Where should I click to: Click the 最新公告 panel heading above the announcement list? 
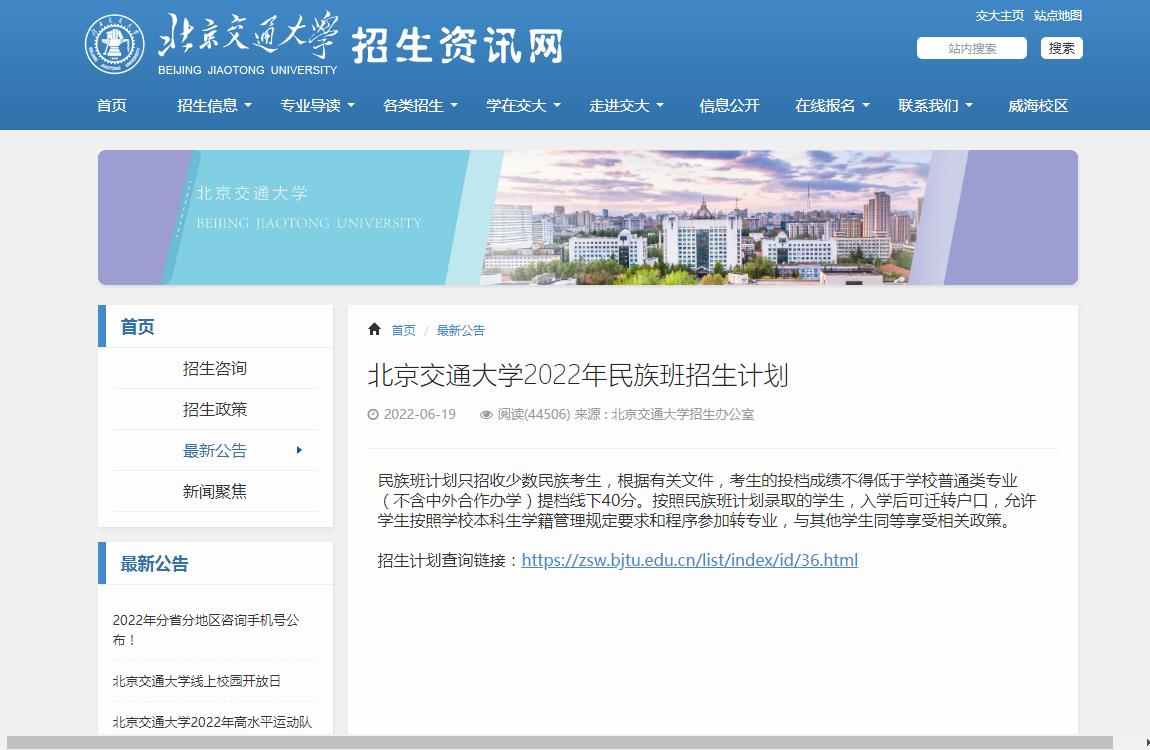click(154, 563)
